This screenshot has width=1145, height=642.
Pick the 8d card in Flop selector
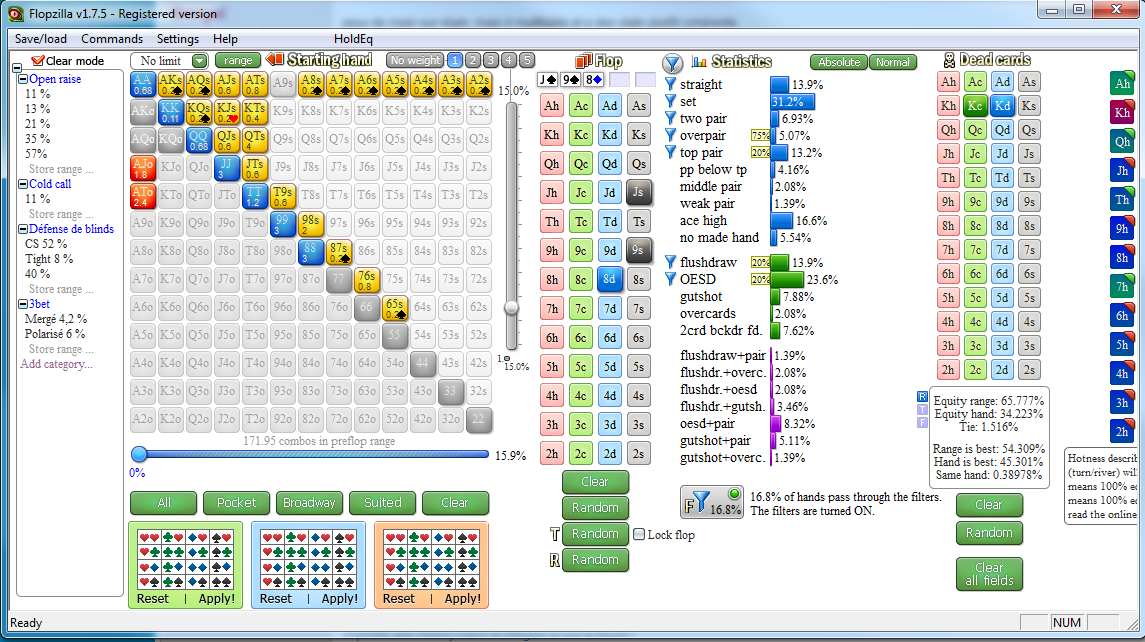pos(609,279)
